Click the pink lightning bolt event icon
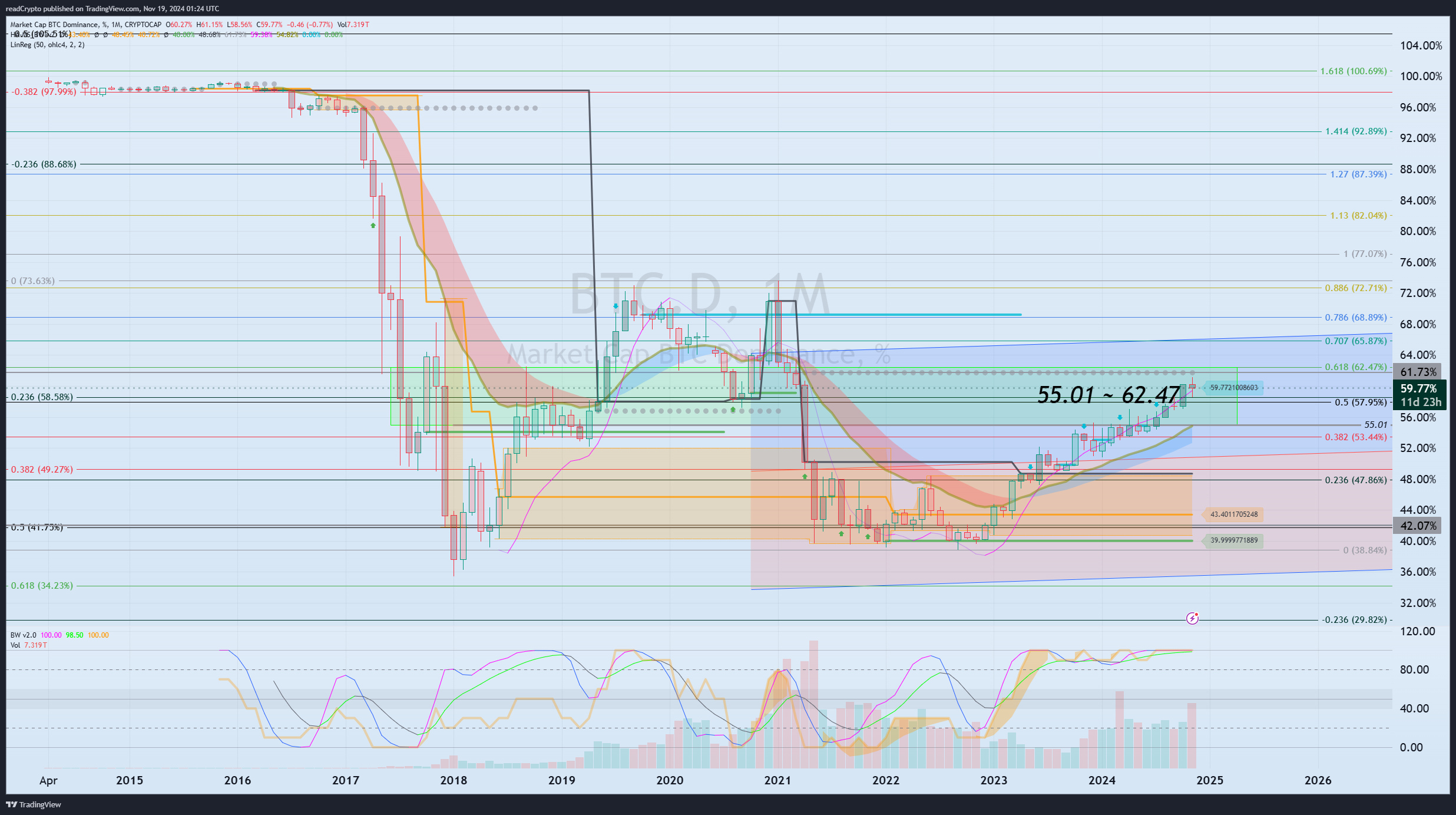This screenshot has width=1456, height=815. (x=1192, y=618)
